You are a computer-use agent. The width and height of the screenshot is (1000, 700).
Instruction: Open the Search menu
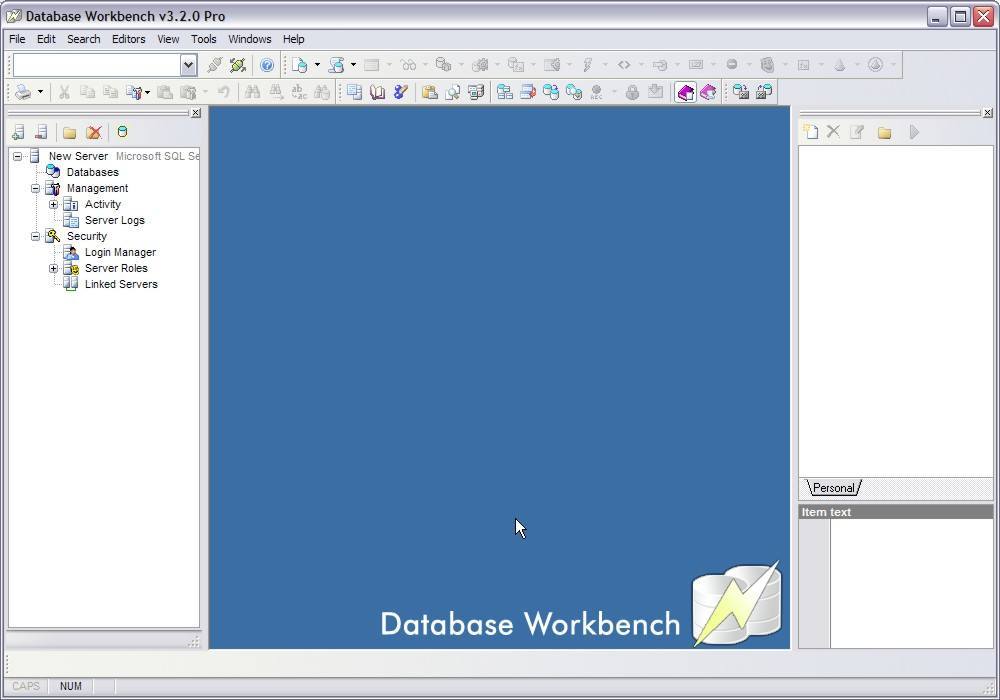[x=84, y=39]
